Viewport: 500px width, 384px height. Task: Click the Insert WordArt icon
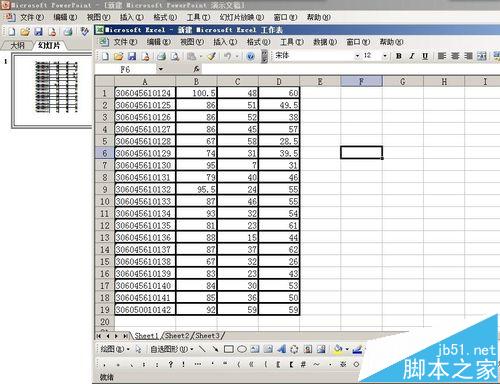click(x=281, y=349)
